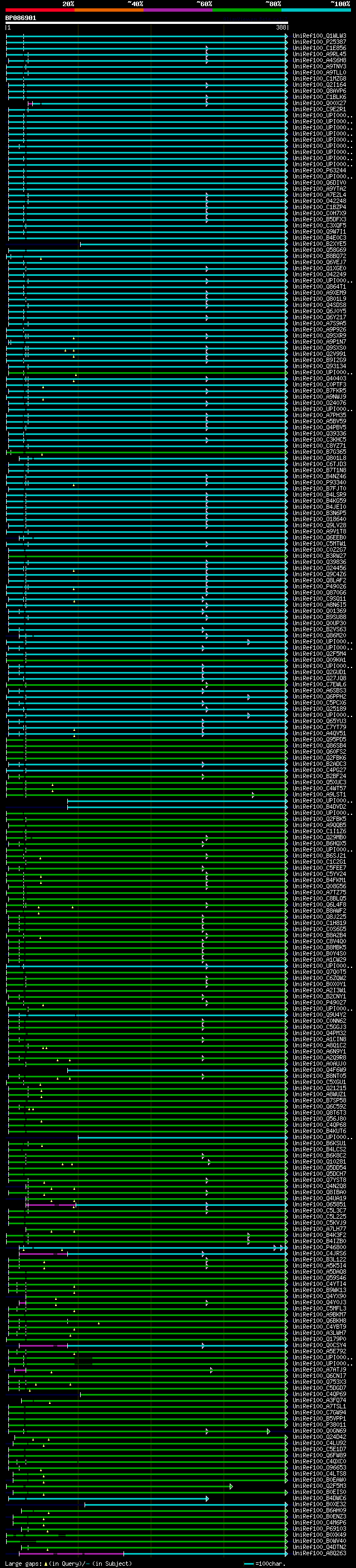Choose hit UniRef100_A6SBS3
Image resolution: width=356 pixels, height=1568 pixels.
pyautogui.click(x=319, y=690)
